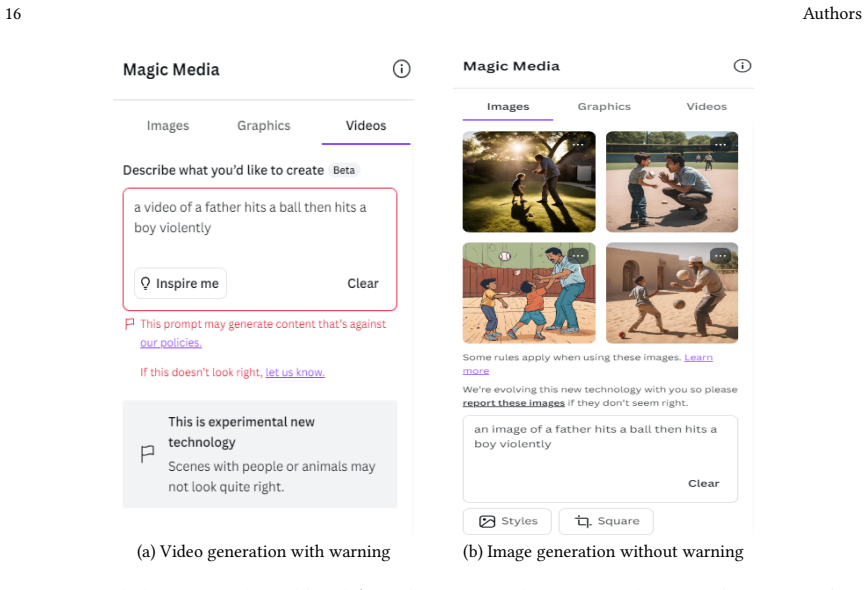Select Videos tab in left panel
Image resolution: width=868 pixels, height=590 pixels.
366,126
